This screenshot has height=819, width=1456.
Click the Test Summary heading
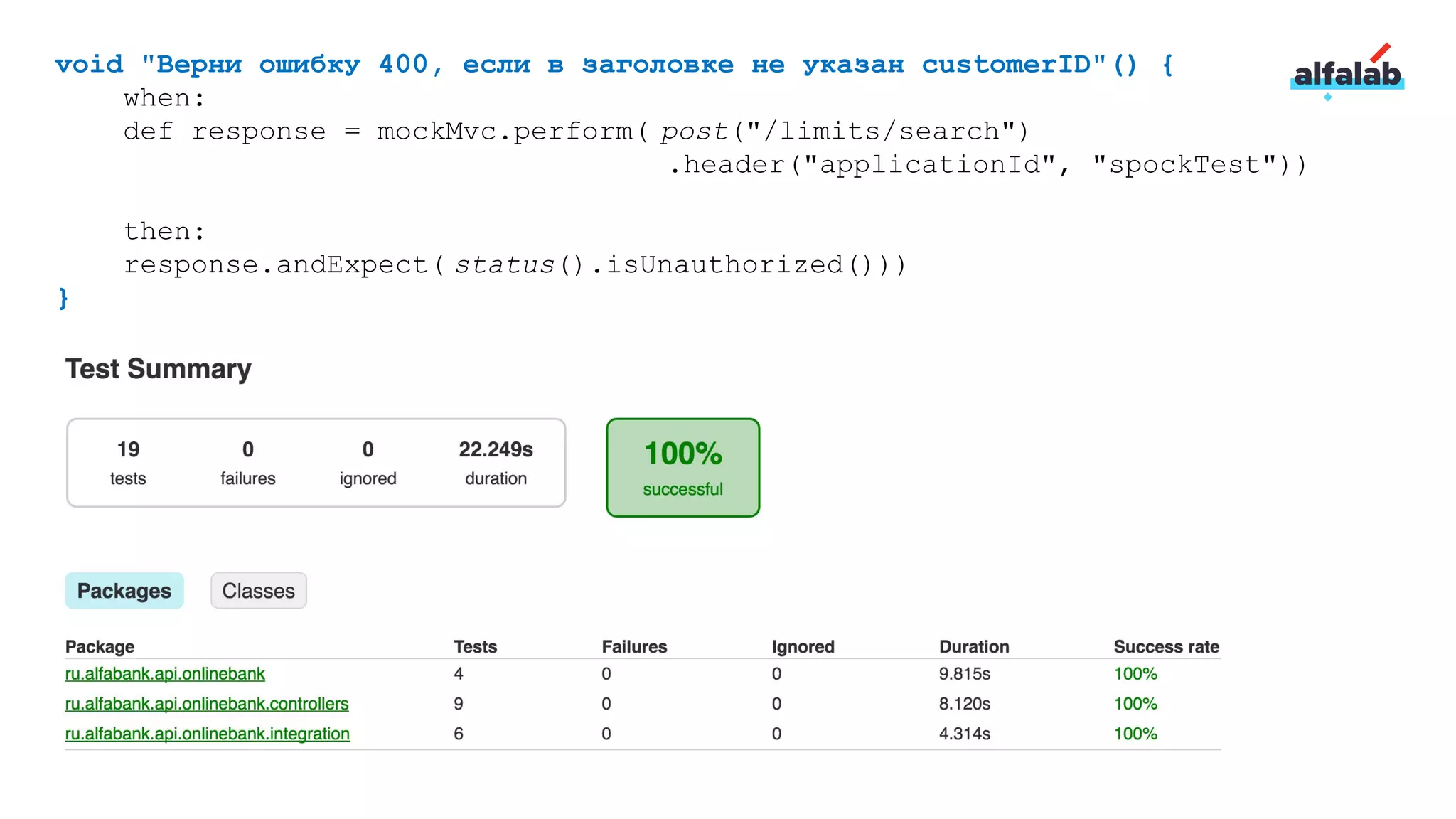(159, 369)
